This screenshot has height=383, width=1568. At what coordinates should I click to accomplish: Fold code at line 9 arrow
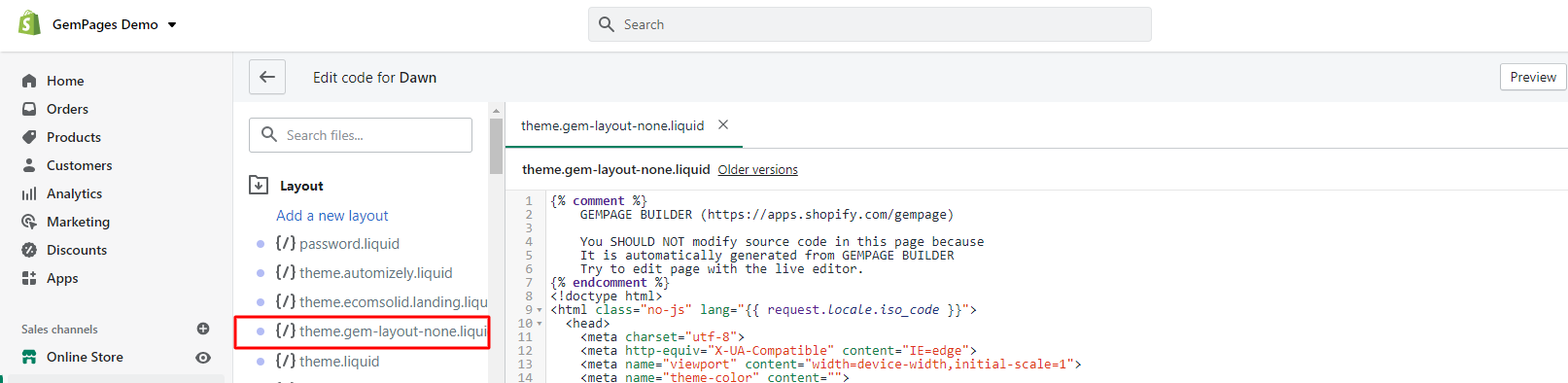tap(540, 310)
